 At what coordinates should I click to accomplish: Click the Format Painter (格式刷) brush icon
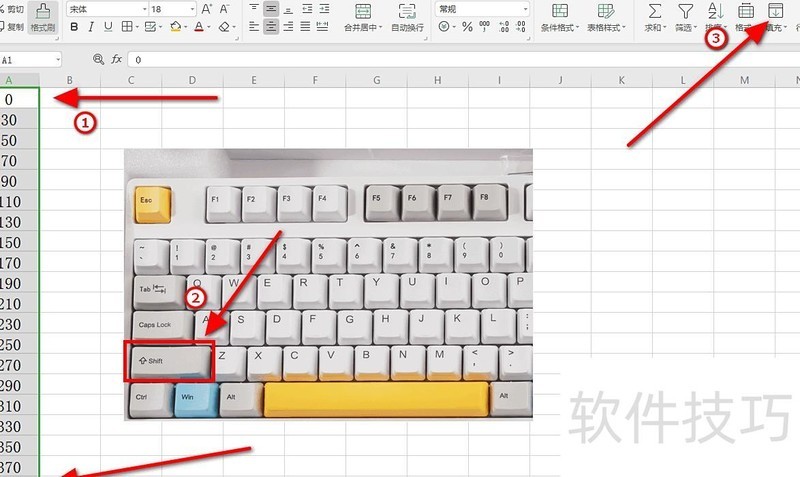pos(43,11)
